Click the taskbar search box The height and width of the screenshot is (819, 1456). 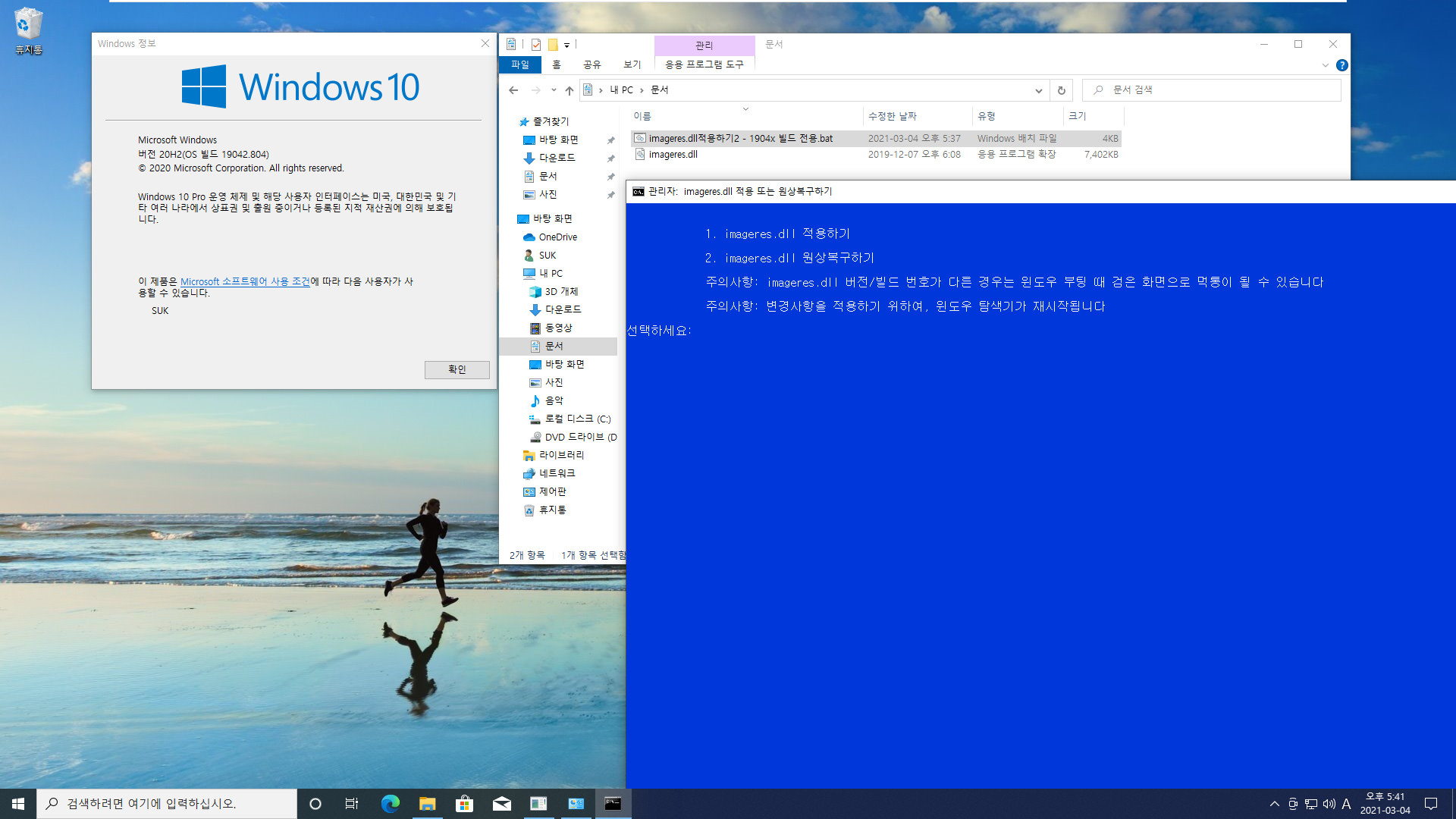pos(167,804)
